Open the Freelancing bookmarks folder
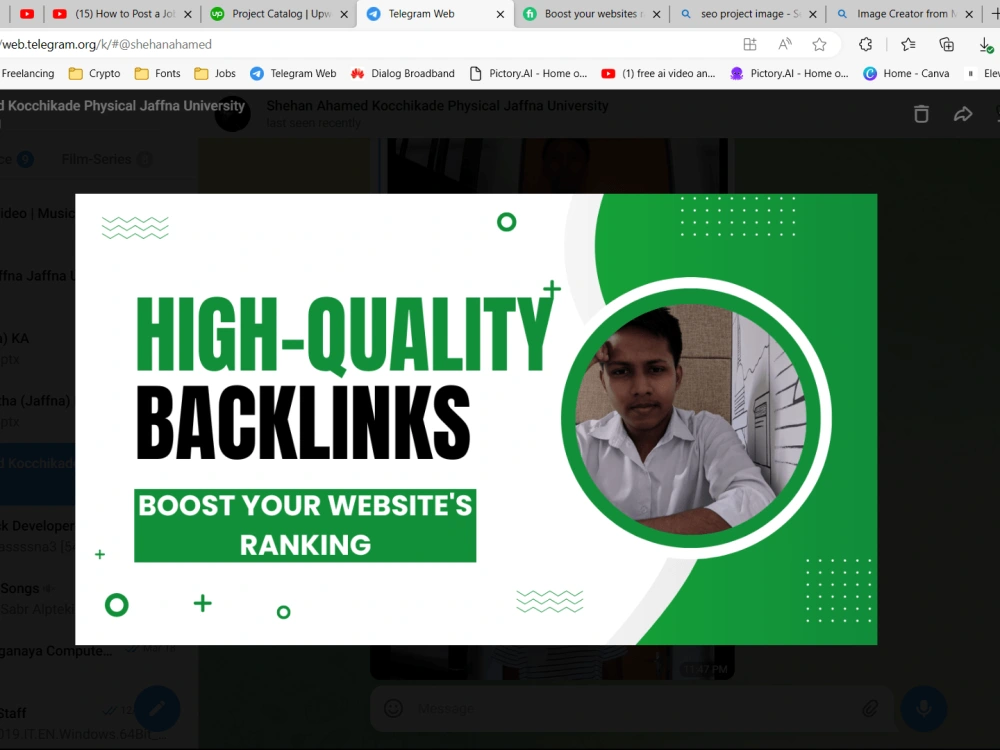Image resolution: width=1000 pixels, height=750 pixels. pyautogui.click(x=27, y=73)
